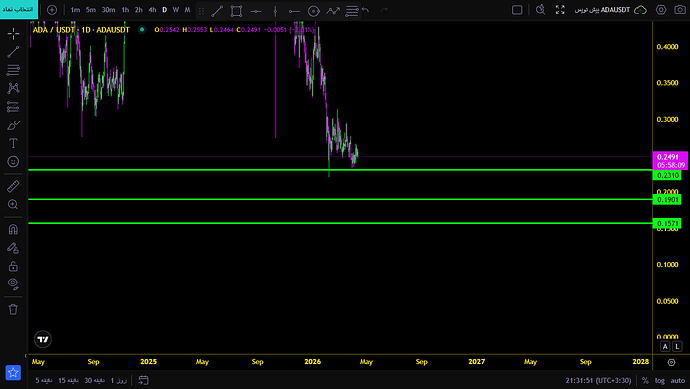This screenshot has height=389, width=690.
Task: Grab the favorites toolbar drag handle
Action: click(x=202, y=11)
